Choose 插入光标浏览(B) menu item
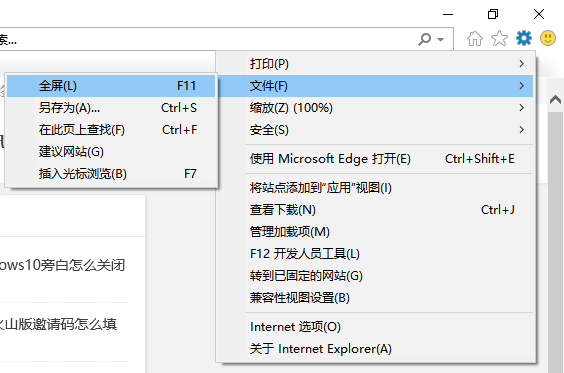Viewport: 564px width, 373px height. click(x=111, y=174)
